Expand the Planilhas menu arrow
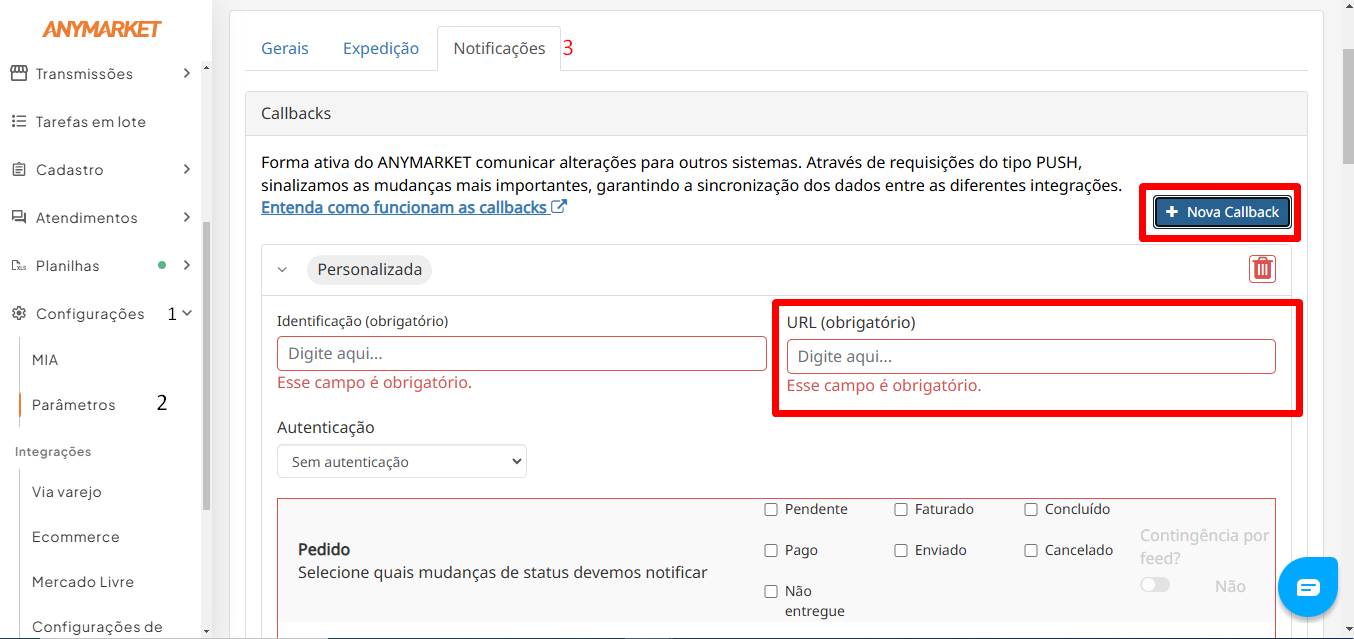 tap(187, 265)
